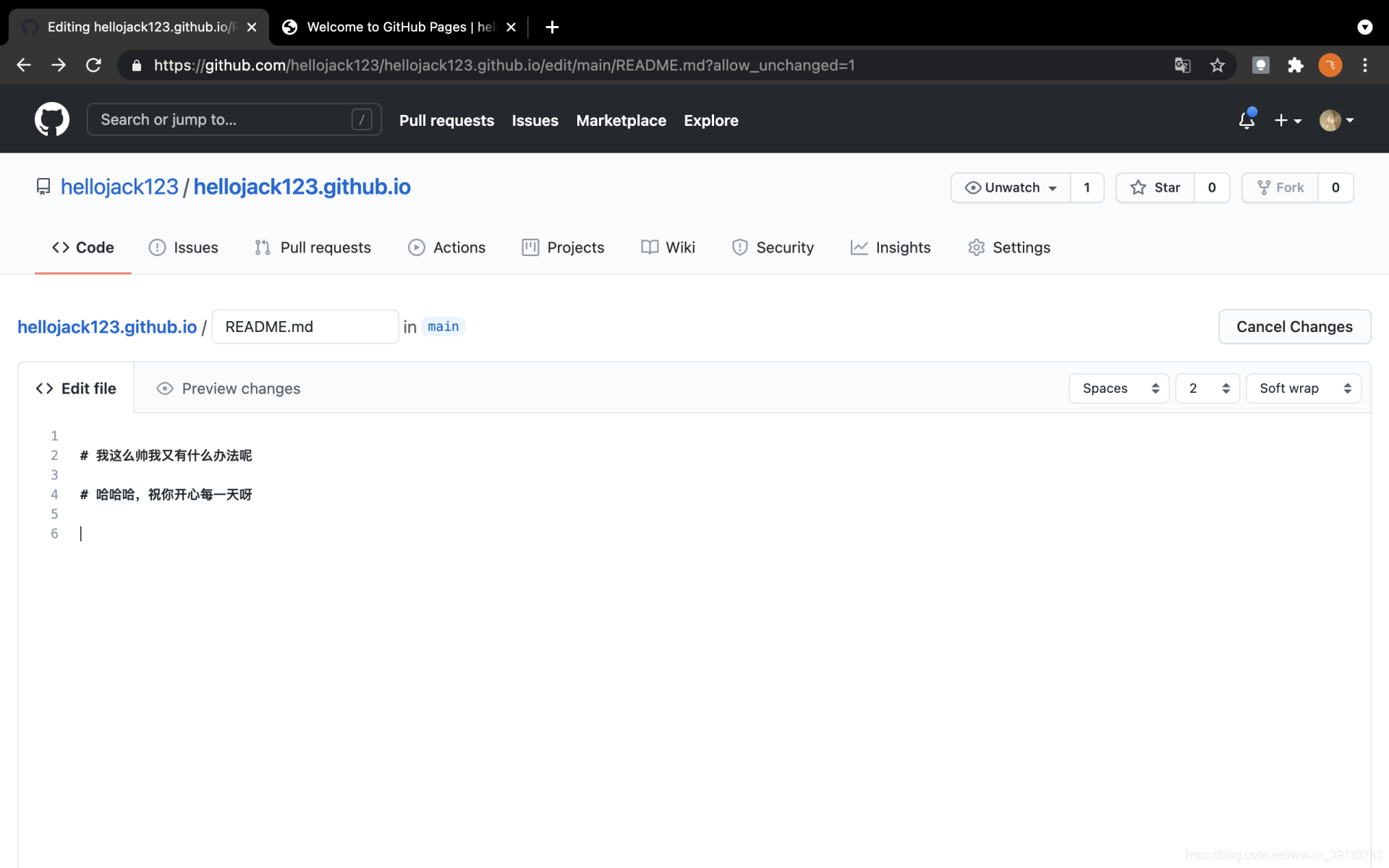Click the main branch label
The image size is (1389, 868).
(443, 327)
